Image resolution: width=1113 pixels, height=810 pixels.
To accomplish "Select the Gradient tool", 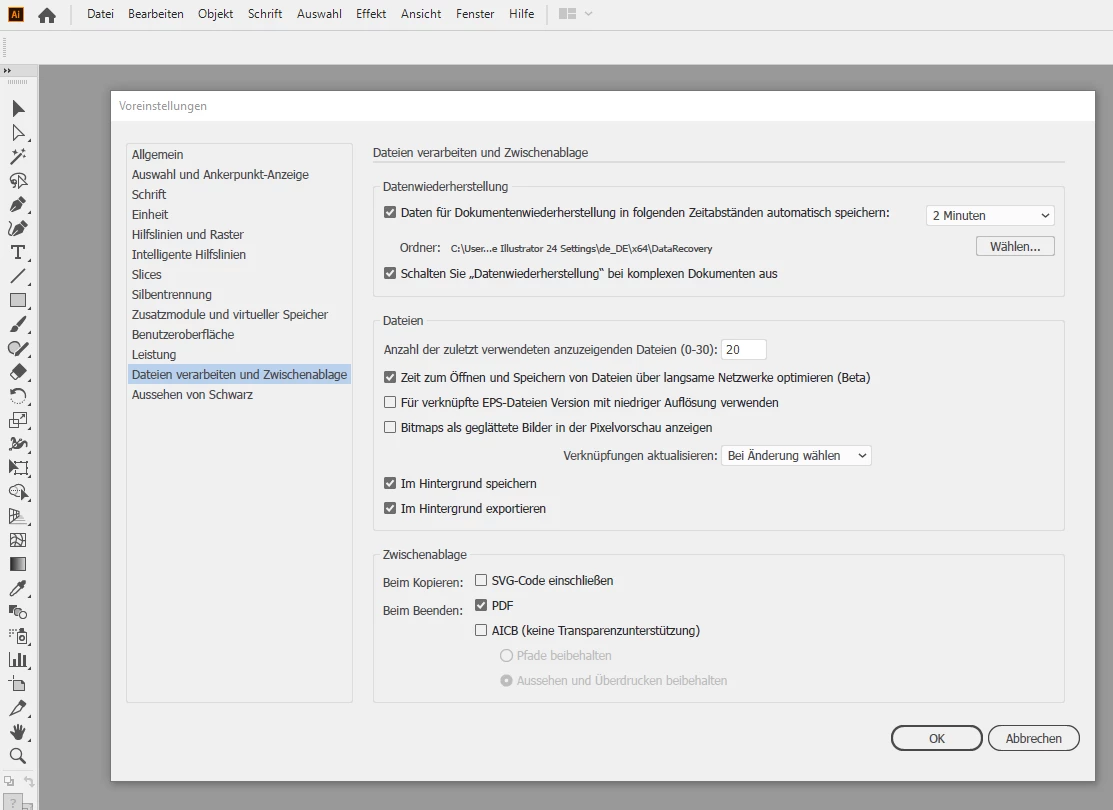I will pyautogui.click(x=18, y=564).
